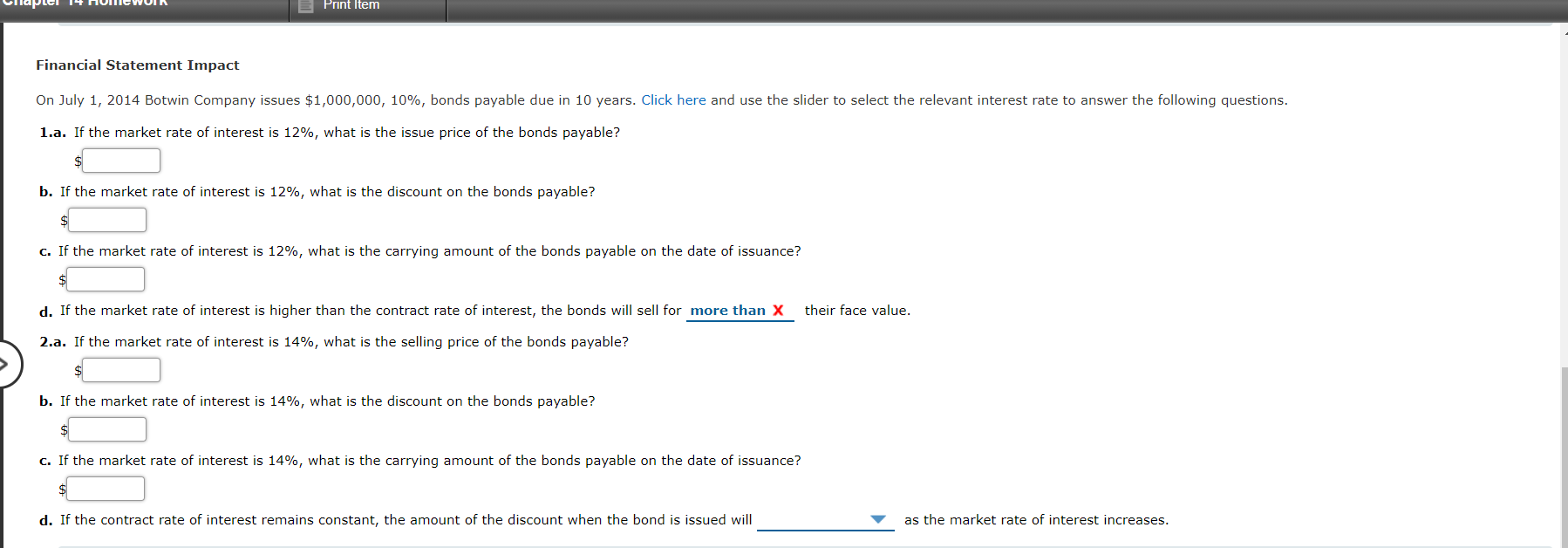1568x548 pixels.
Task: Click the 'more than' dropdown answer
Action: click(726, 310)
